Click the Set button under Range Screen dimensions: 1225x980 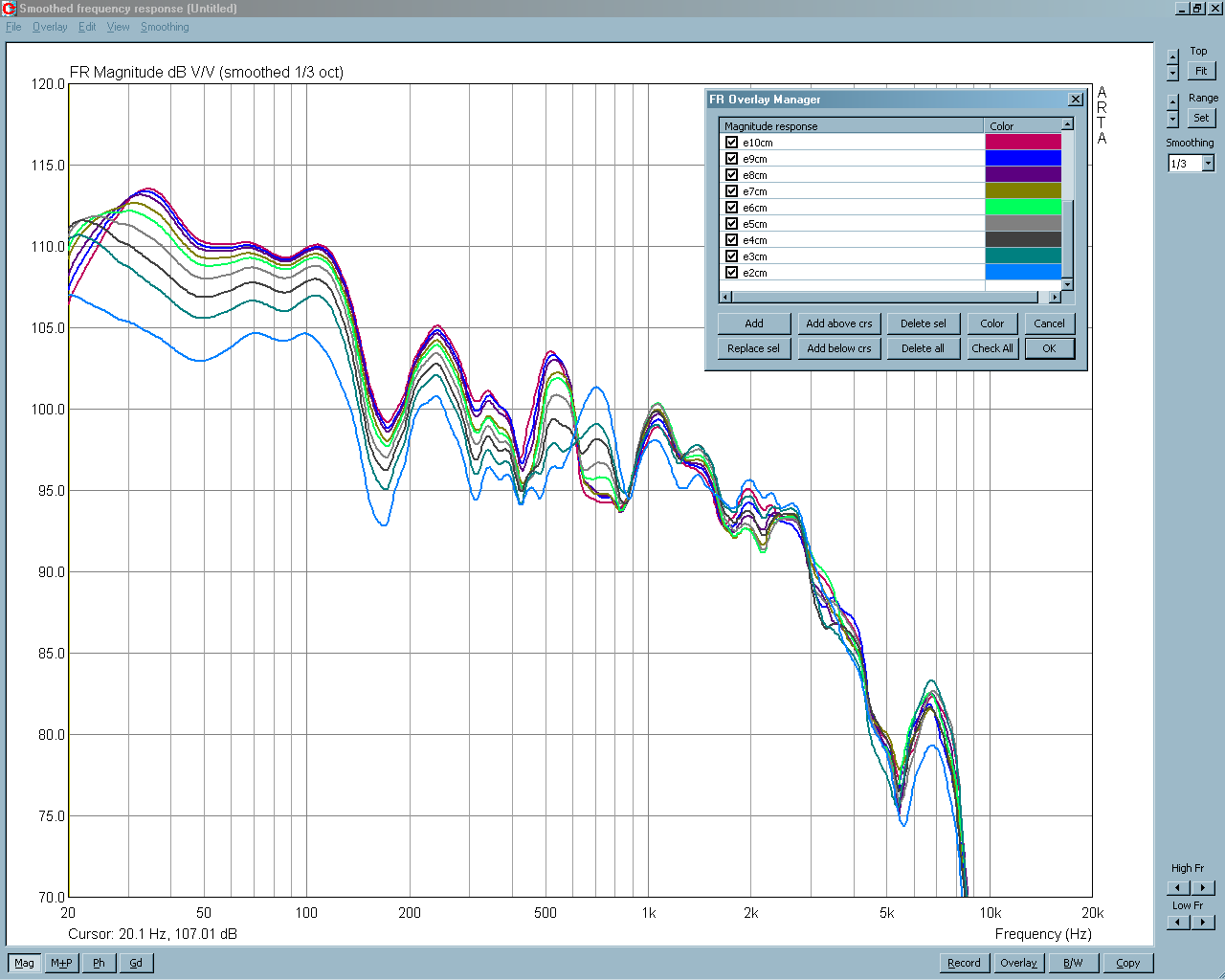point(1201,118)
